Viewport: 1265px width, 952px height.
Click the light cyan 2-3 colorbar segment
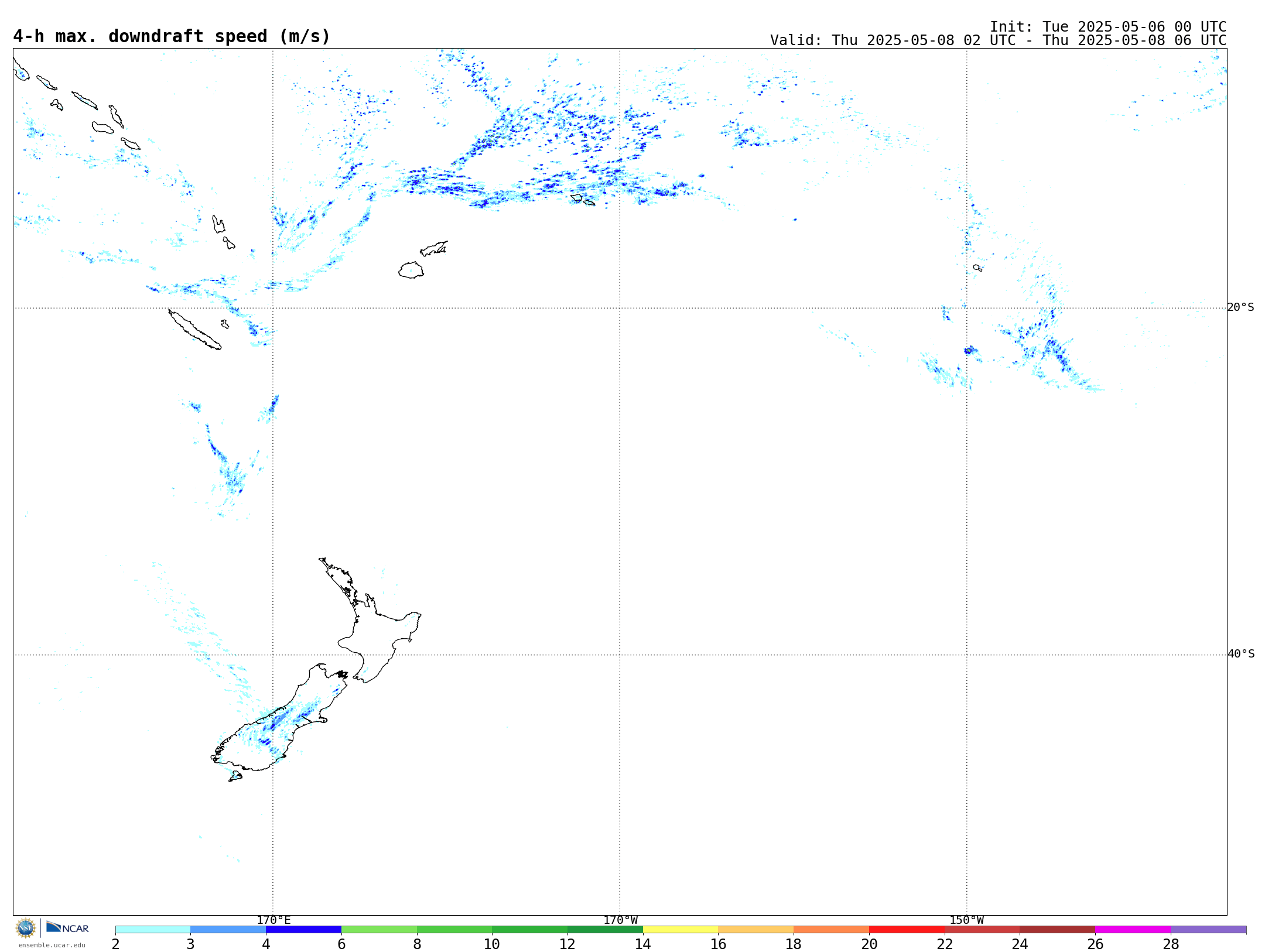153,929
